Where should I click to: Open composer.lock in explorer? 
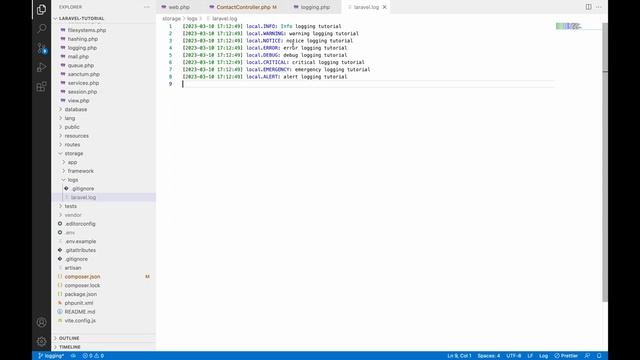pos(82,285)
